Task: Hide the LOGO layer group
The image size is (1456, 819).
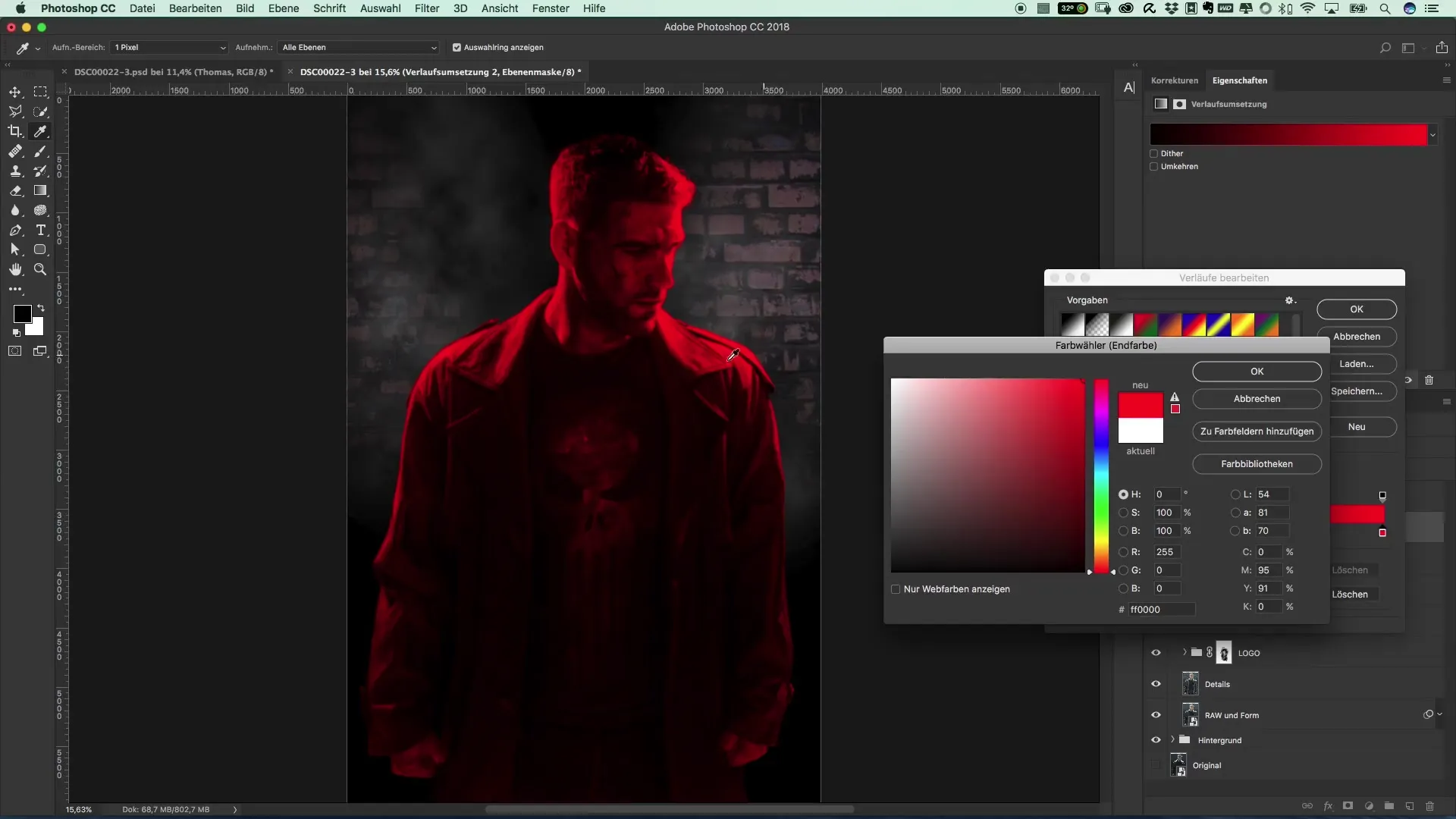Action: point(1156,652)
